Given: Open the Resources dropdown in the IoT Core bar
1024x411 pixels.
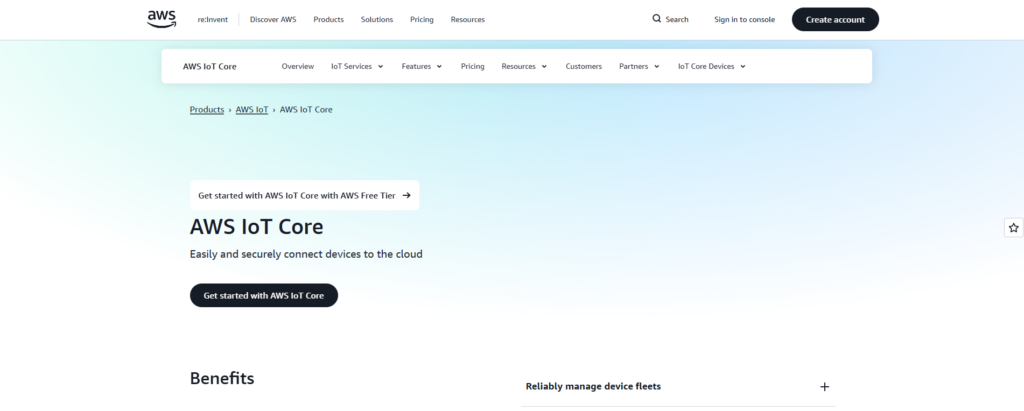Looking at the screenshot, I should click(x=524, y=66).
